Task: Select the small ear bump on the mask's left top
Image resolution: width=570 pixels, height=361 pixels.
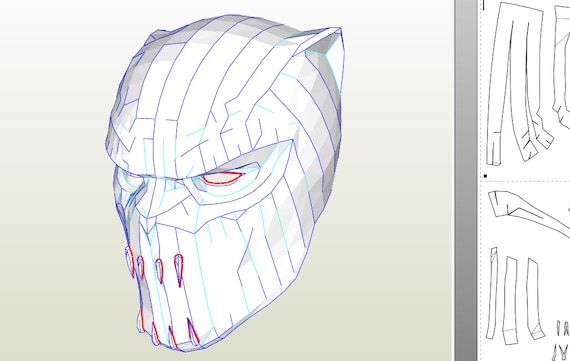Action: 153,37
